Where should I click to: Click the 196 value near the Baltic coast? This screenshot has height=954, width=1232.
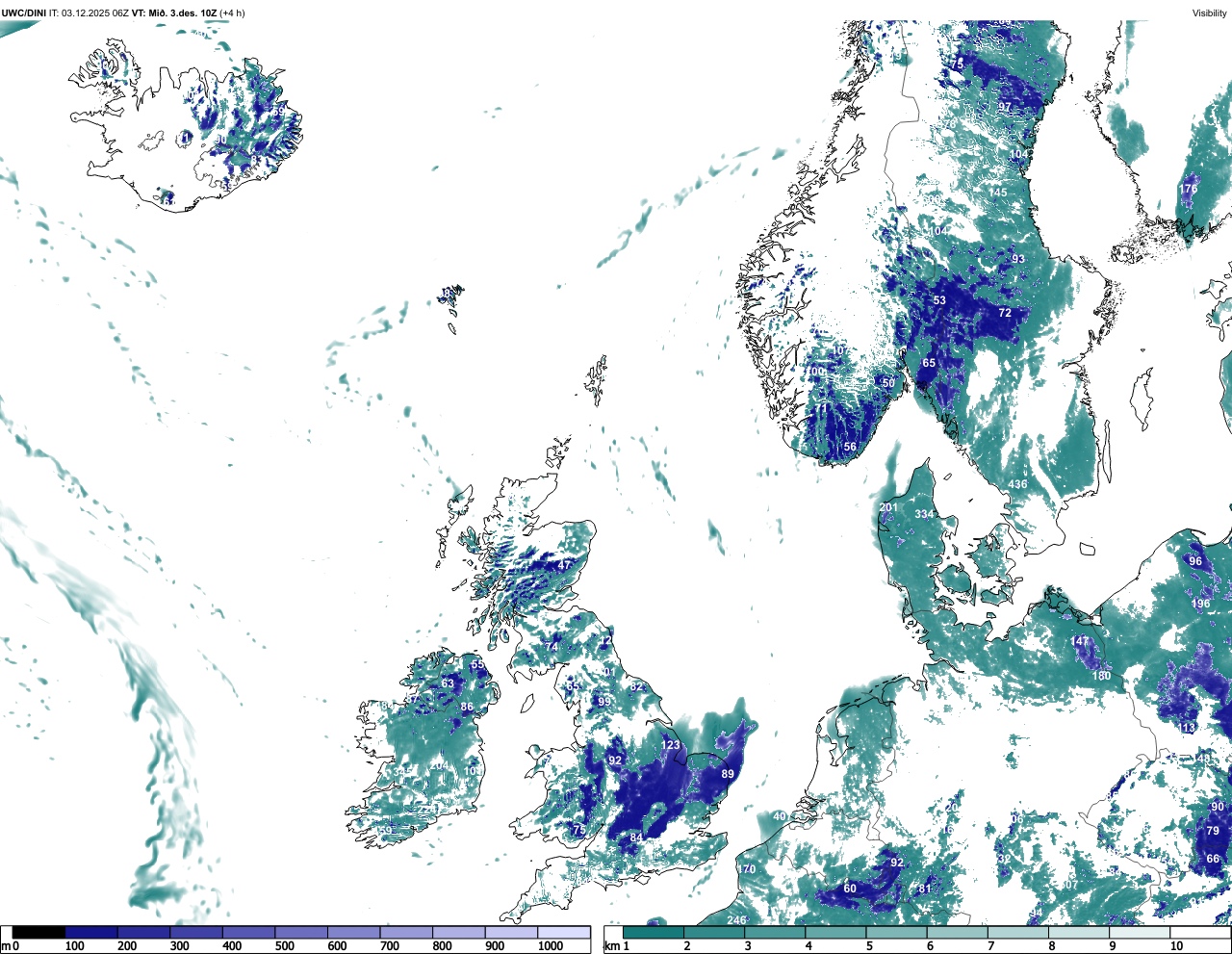click(1200, 604)
